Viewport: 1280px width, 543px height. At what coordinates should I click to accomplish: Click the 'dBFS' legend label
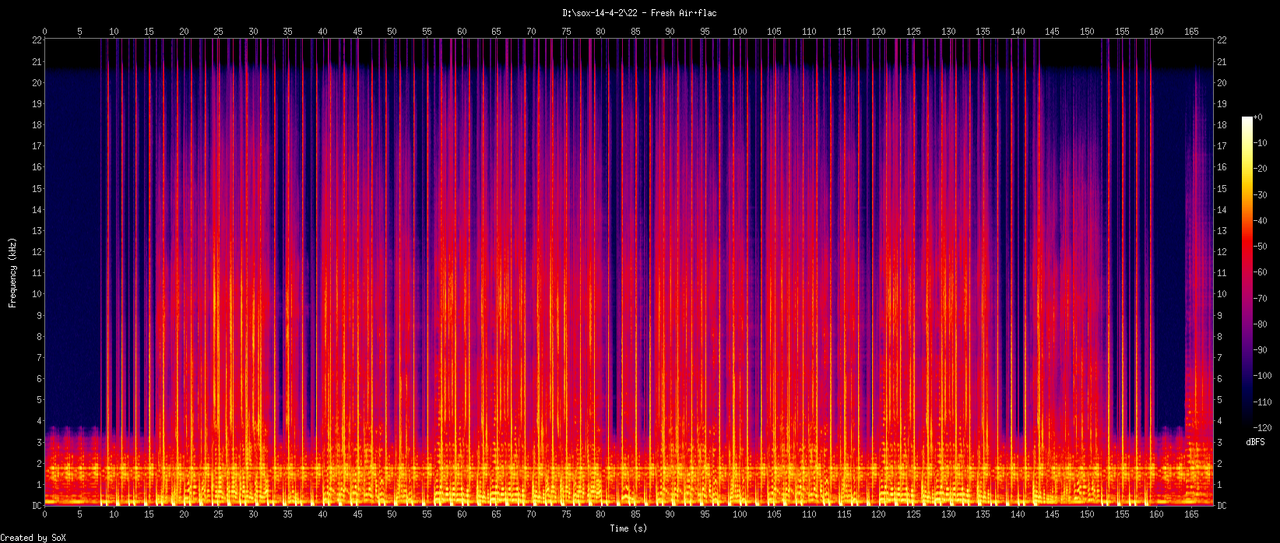tap(1256, 441)
